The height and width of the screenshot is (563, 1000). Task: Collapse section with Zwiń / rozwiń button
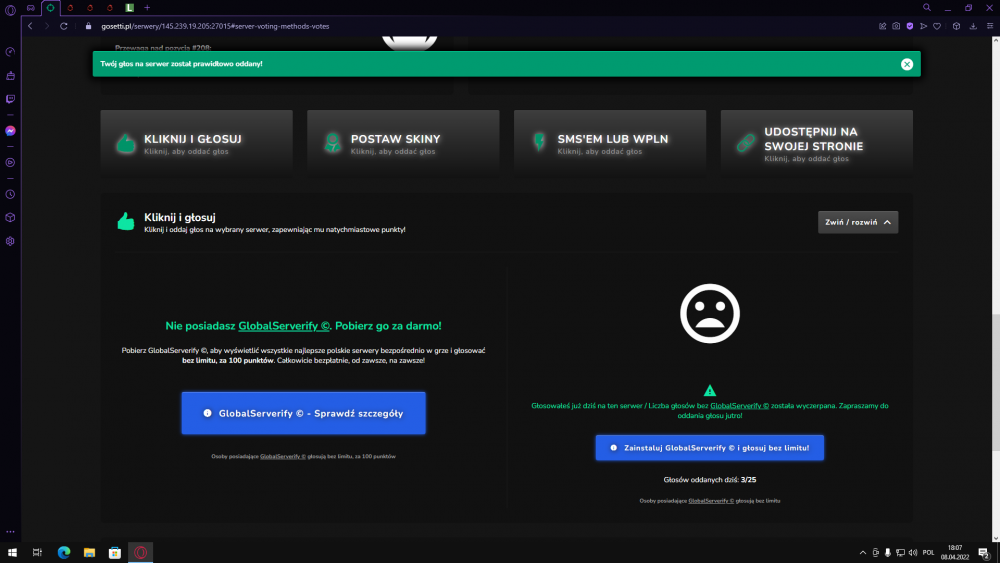[x=858, y=223]
